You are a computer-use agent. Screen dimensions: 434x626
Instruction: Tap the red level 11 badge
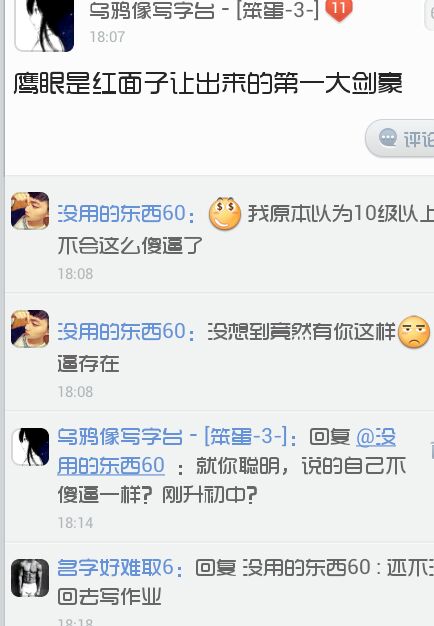(339, 10)
